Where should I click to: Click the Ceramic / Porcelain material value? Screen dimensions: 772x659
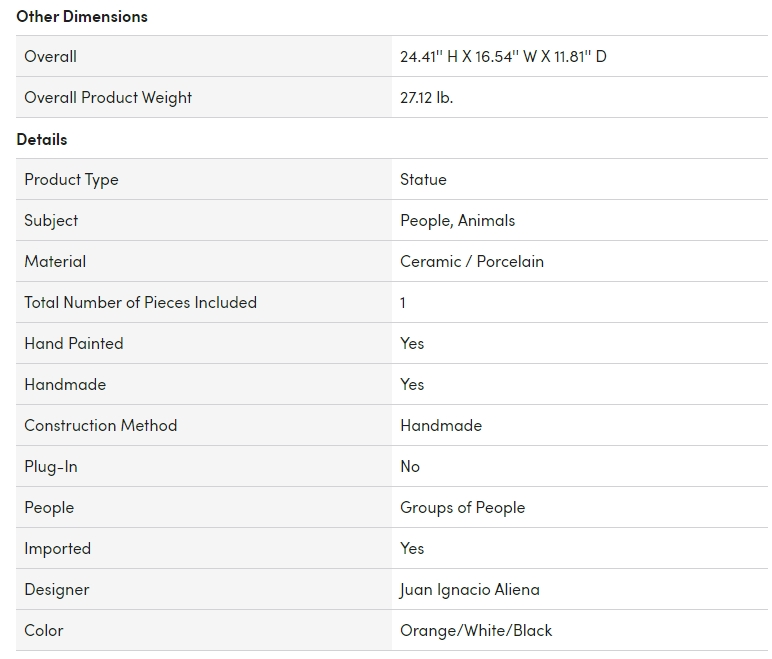pos(472,262)
